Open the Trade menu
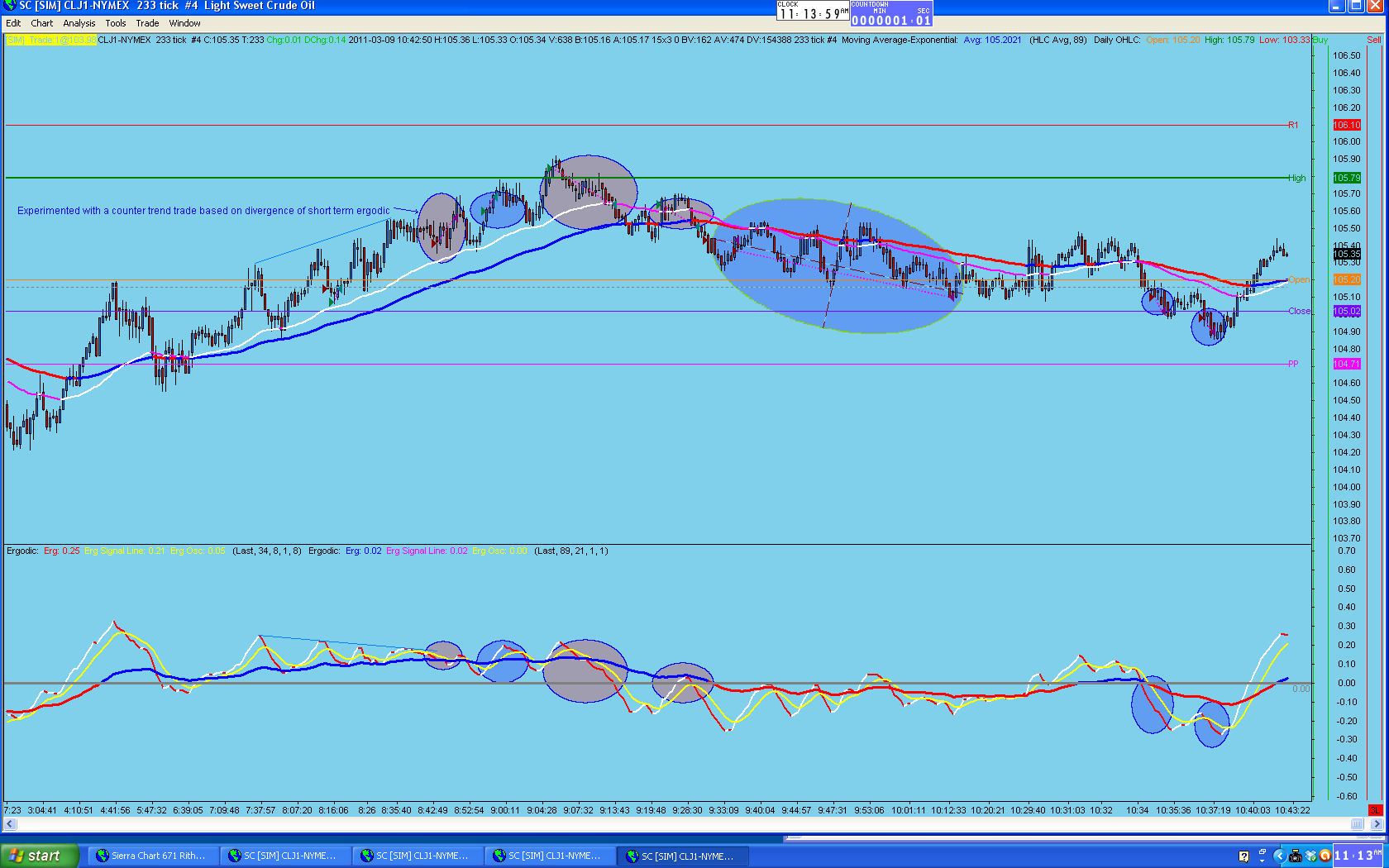Image resolution: width=1389 pixels, height=868 pixels. (147, 23)
